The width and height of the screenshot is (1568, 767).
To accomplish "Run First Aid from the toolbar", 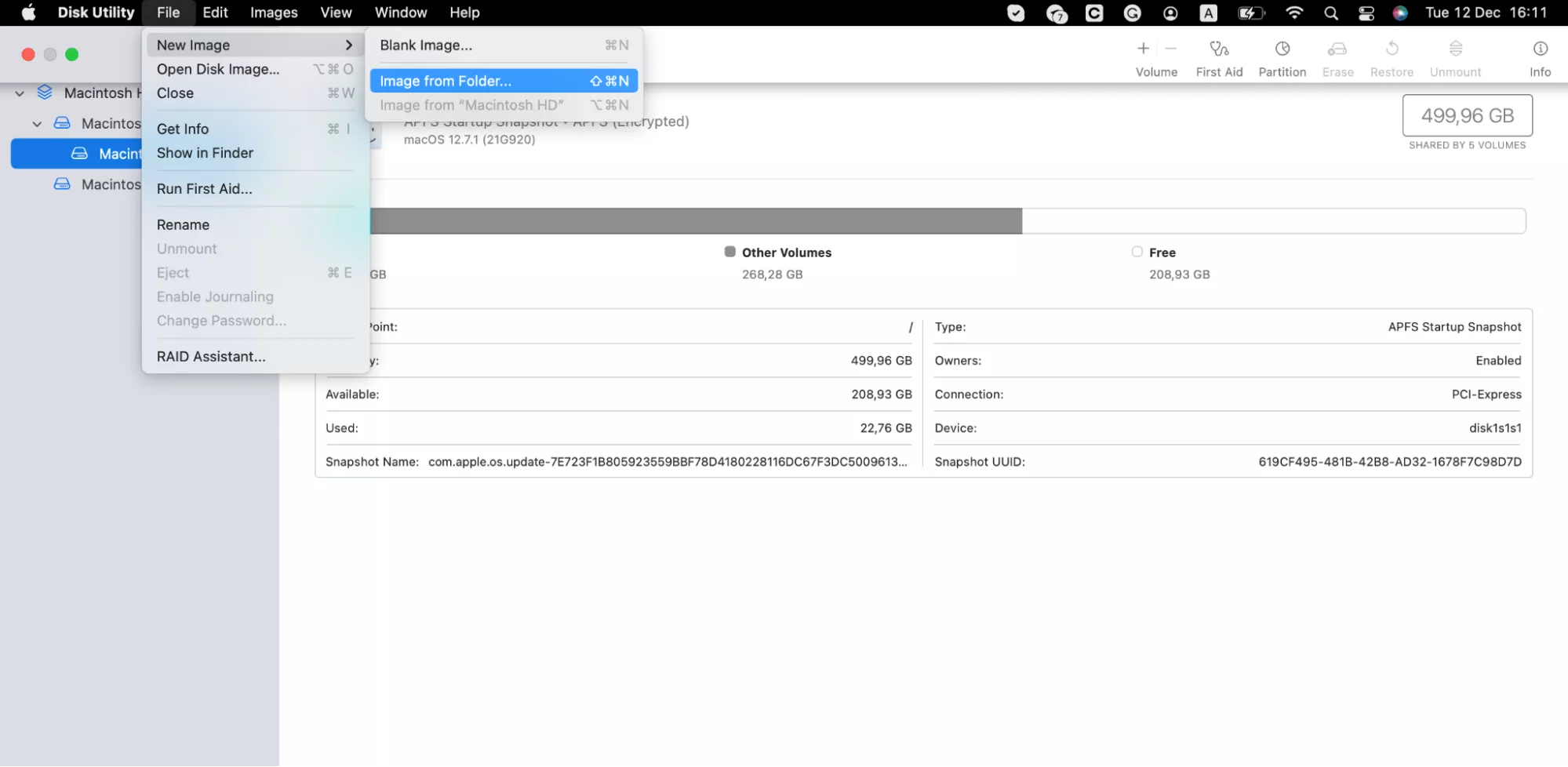I will 1219,55.
